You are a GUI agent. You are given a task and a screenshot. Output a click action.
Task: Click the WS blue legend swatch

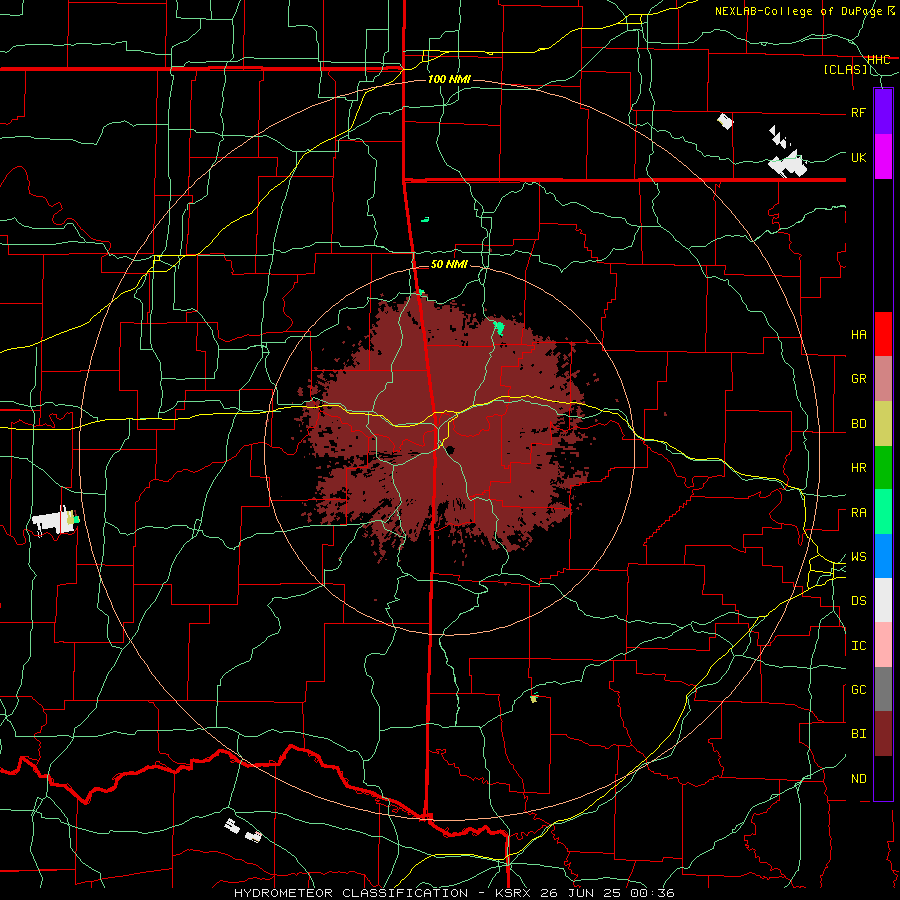(883, 556)
